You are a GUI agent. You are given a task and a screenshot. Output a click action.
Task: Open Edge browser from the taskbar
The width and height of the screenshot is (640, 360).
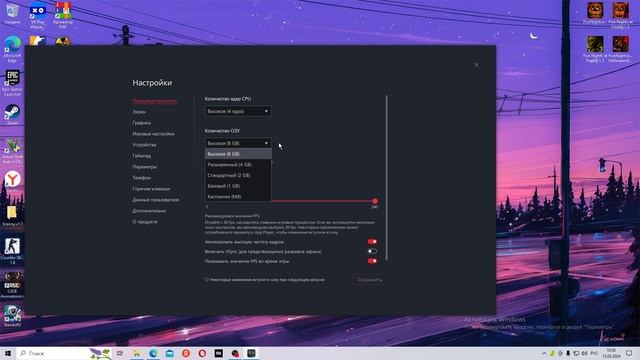(x=153, y=353)
